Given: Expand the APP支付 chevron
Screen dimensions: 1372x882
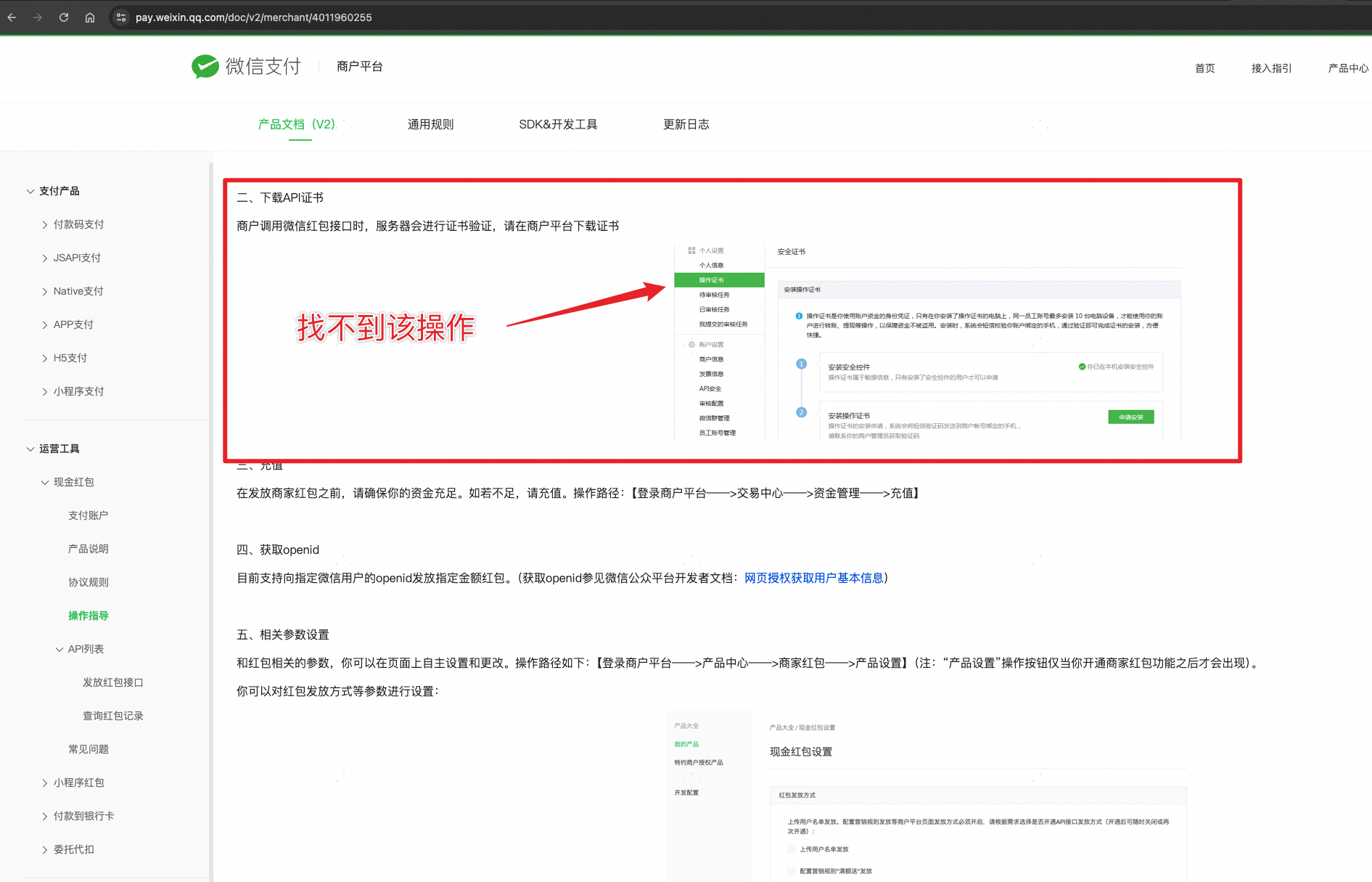Looking at the screenshot, I should 45,325.
